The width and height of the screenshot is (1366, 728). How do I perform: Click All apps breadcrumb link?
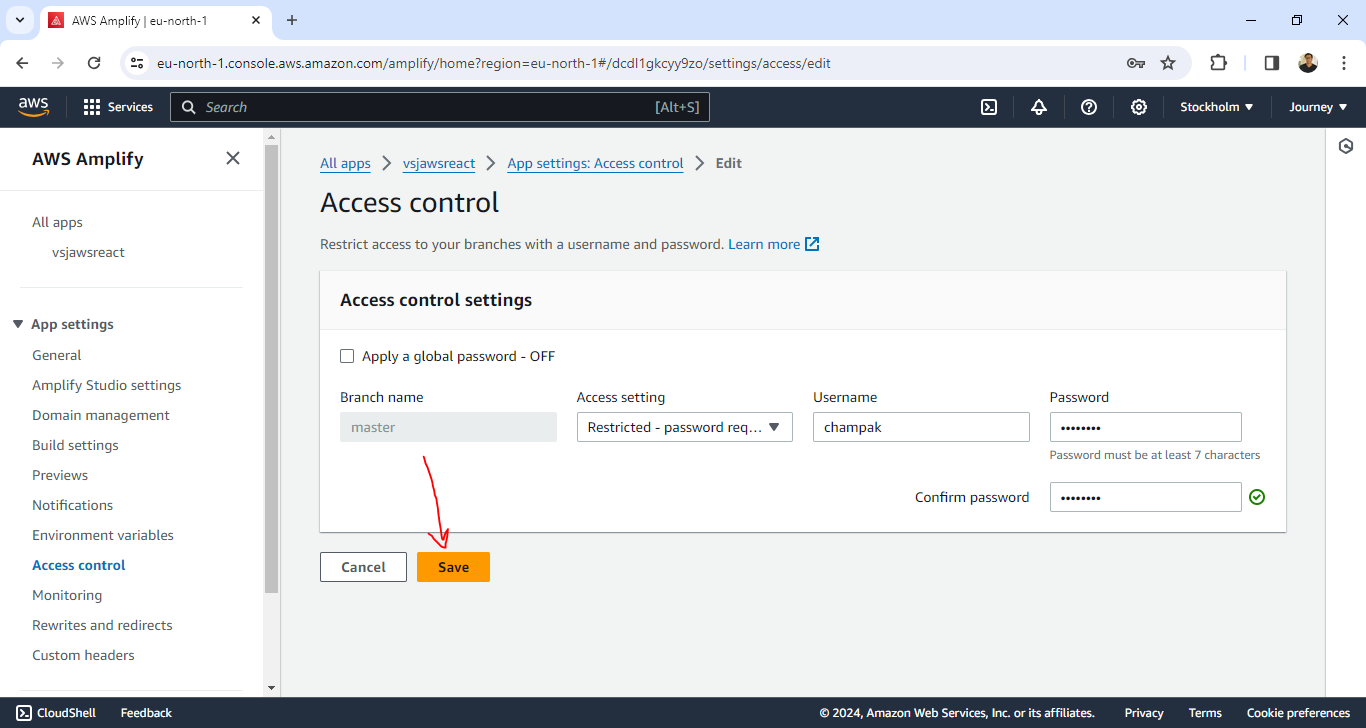pyautogui.click(x=345, y=163)
